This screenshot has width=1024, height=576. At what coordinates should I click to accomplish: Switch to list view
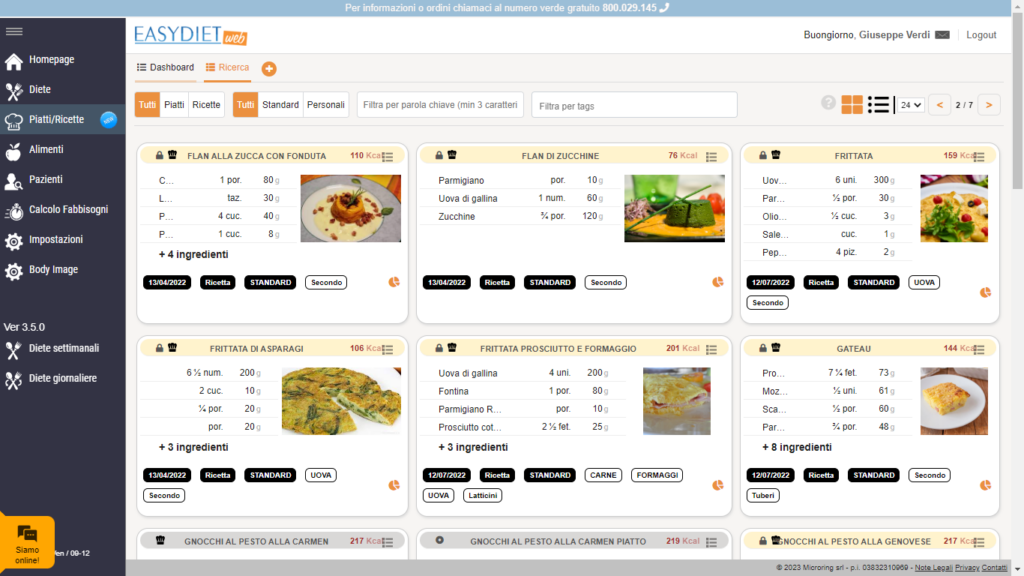click(x=878, y=104)
